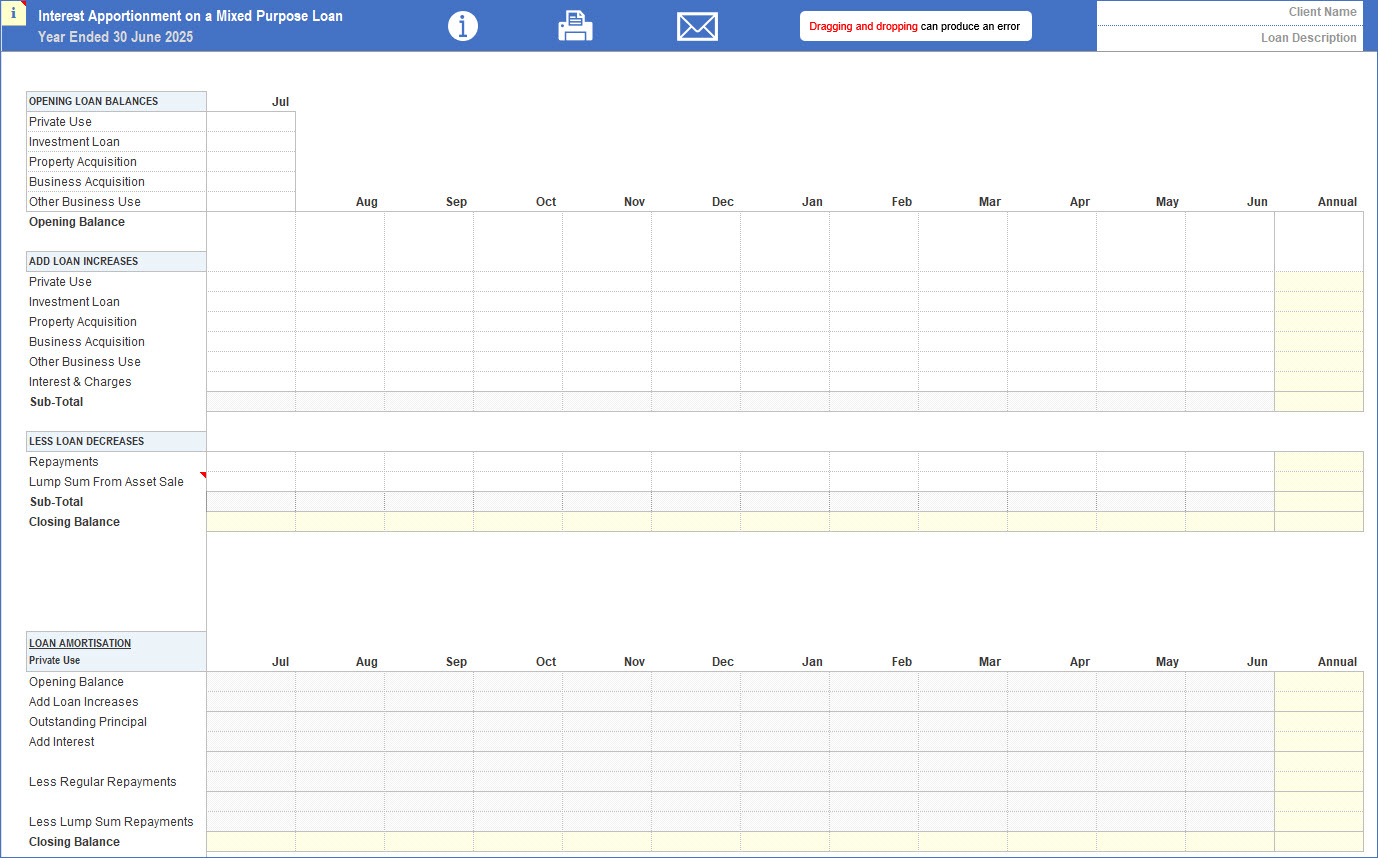This screenshot has height=858, width=1378.
Task: Click the Jul opening balance cell for Private Use
Action: pyautogui.click(x=251, y=122)
